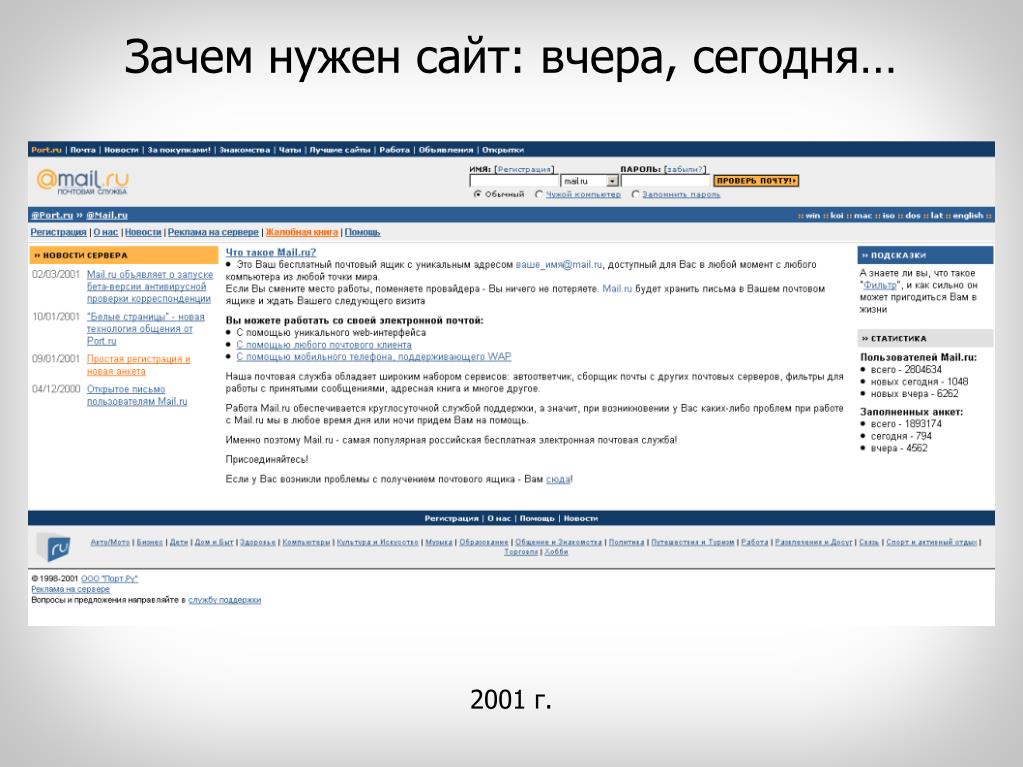Open news 'Простая регистрация и новая анкета'
Image resolution: width=1023 pixels, height=767 pixels.
(138, 365)
